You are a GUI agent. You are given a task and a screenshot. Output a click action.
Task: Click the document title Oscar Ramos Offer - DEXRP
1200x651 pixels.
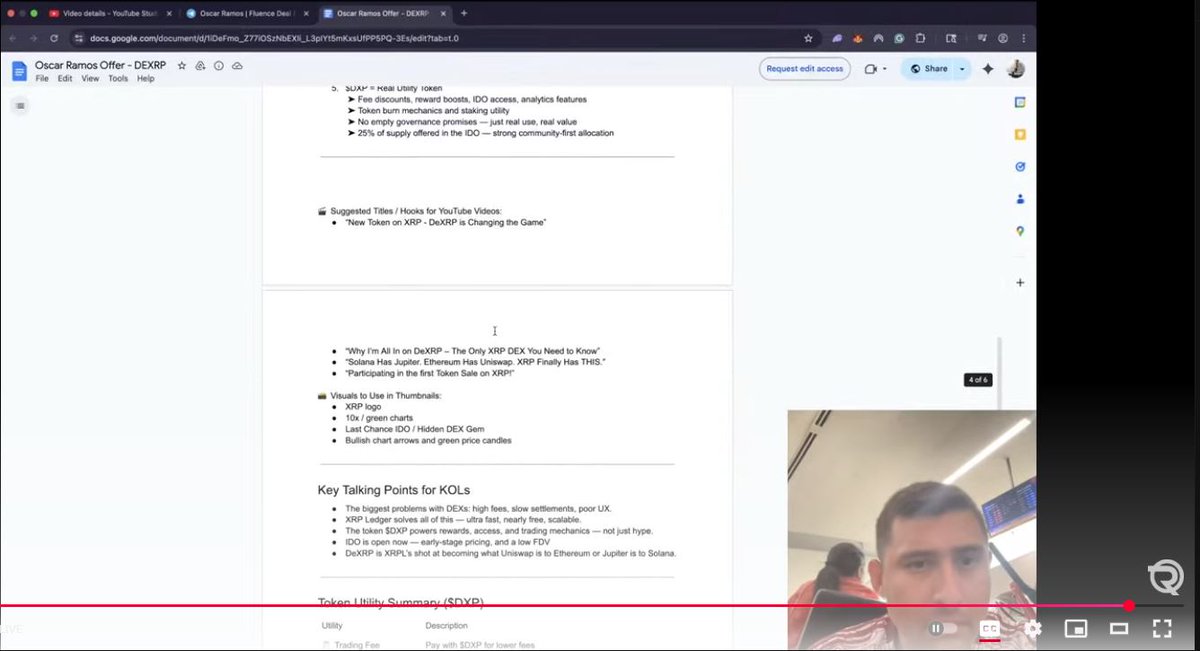(99, 65)
